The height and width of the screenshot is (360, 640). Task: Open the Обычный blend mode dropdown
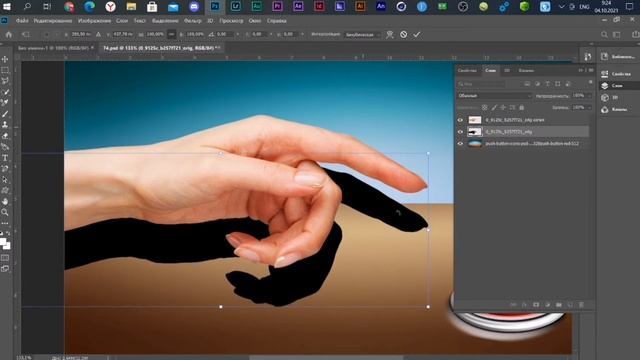point(494,96)
